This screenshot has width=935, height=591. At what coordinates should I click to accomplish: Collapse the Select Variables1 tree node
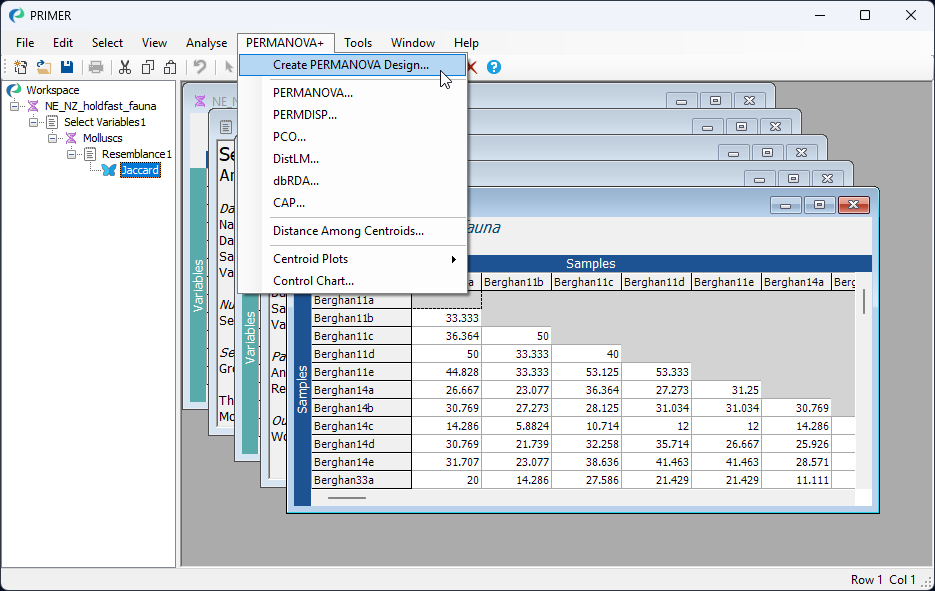(34, 122)
